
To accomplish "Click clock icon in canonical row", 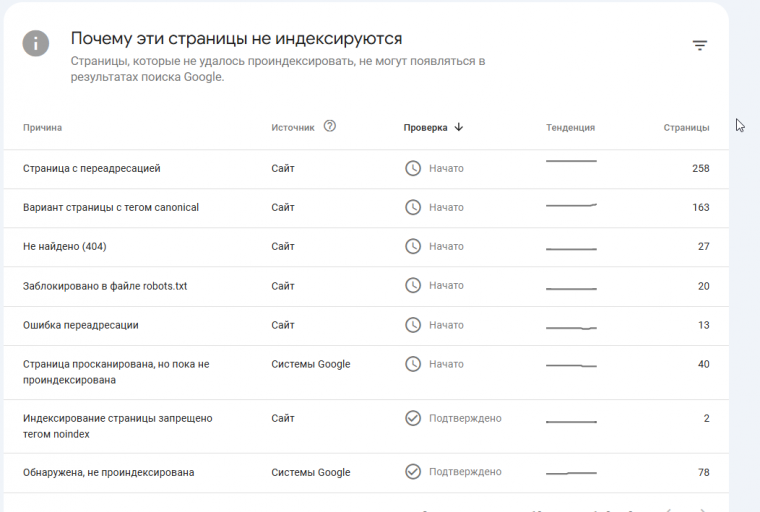I will tap(413, 207).
